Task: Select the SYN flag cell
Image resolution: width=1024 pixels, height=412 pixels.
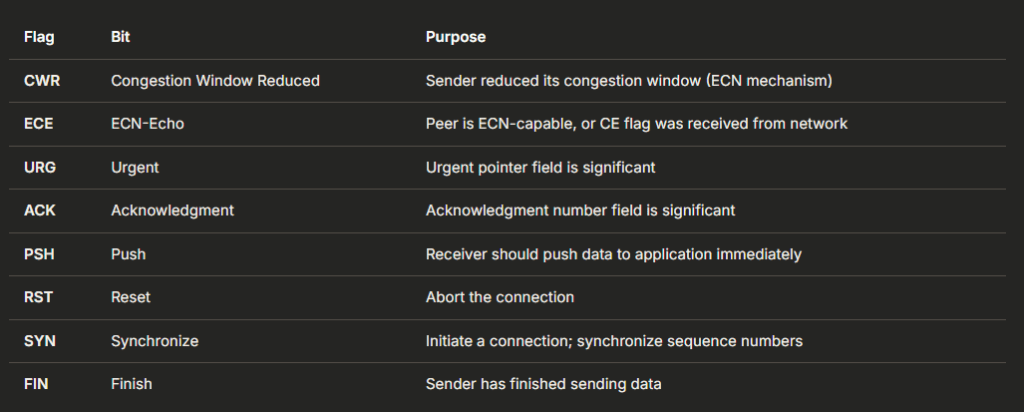Action: pos(40,341)
